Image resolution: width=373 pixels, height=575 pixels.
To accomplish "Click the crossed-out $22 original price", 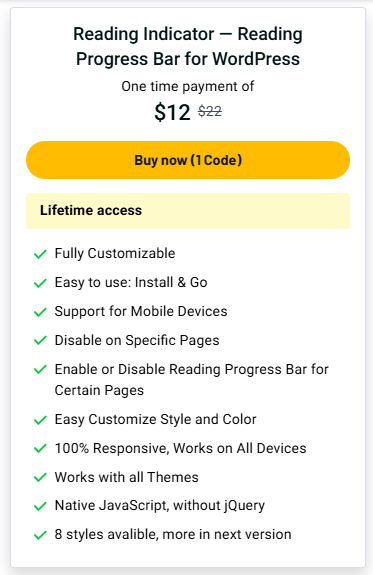I will click(x=210, y=111).
